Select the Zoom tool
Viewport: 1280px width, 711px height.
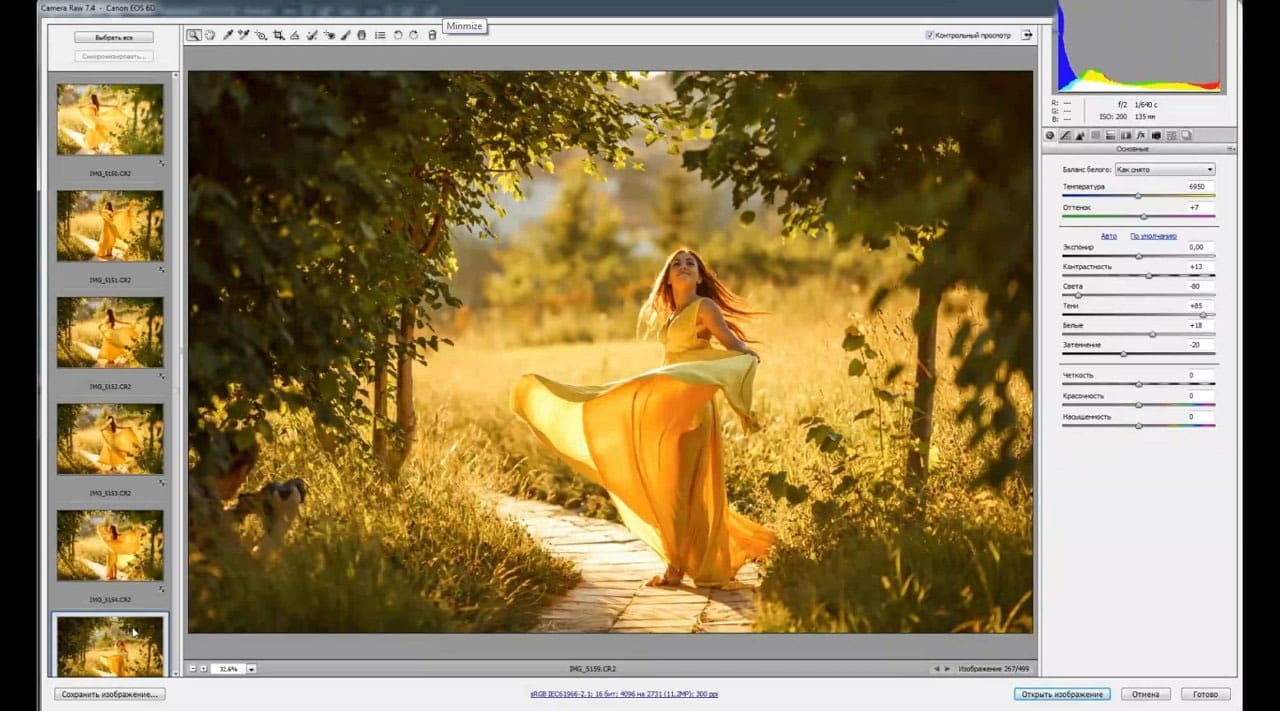(194, 35)
